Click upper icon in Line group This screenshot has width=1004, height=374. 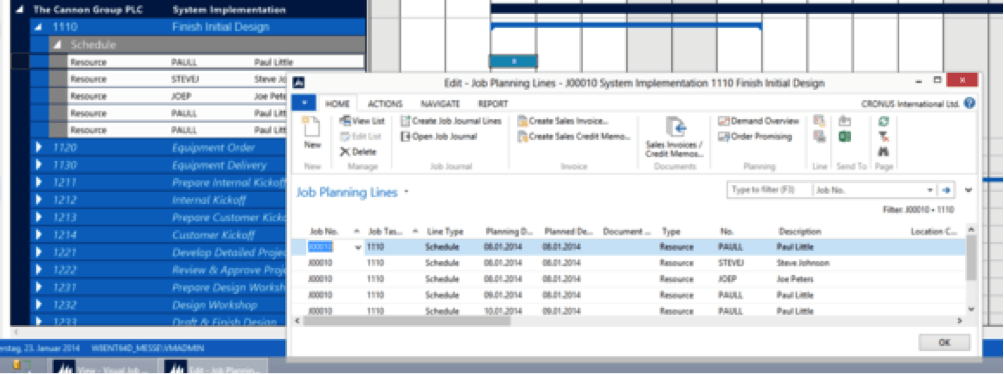click(819, 120)
